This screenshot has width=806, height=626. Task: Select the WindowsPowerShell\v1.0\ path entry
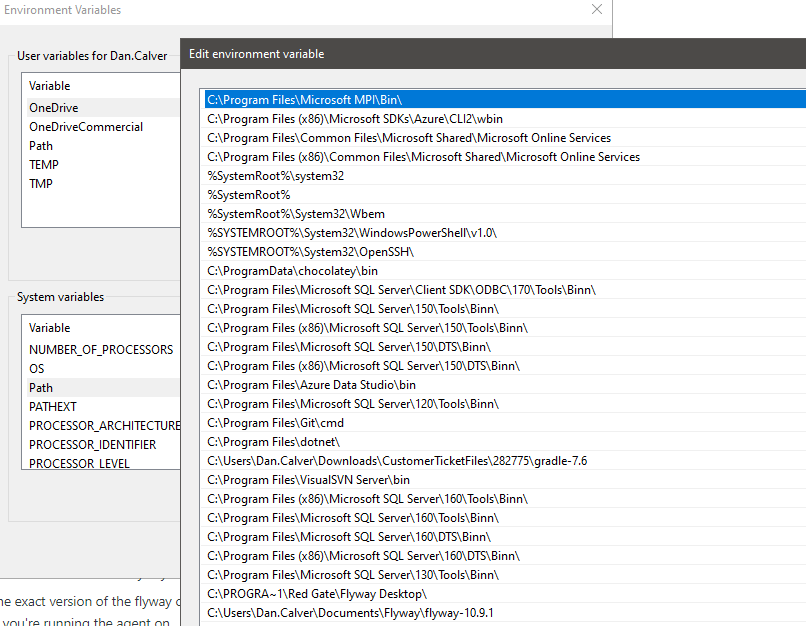tap(505, 233)
